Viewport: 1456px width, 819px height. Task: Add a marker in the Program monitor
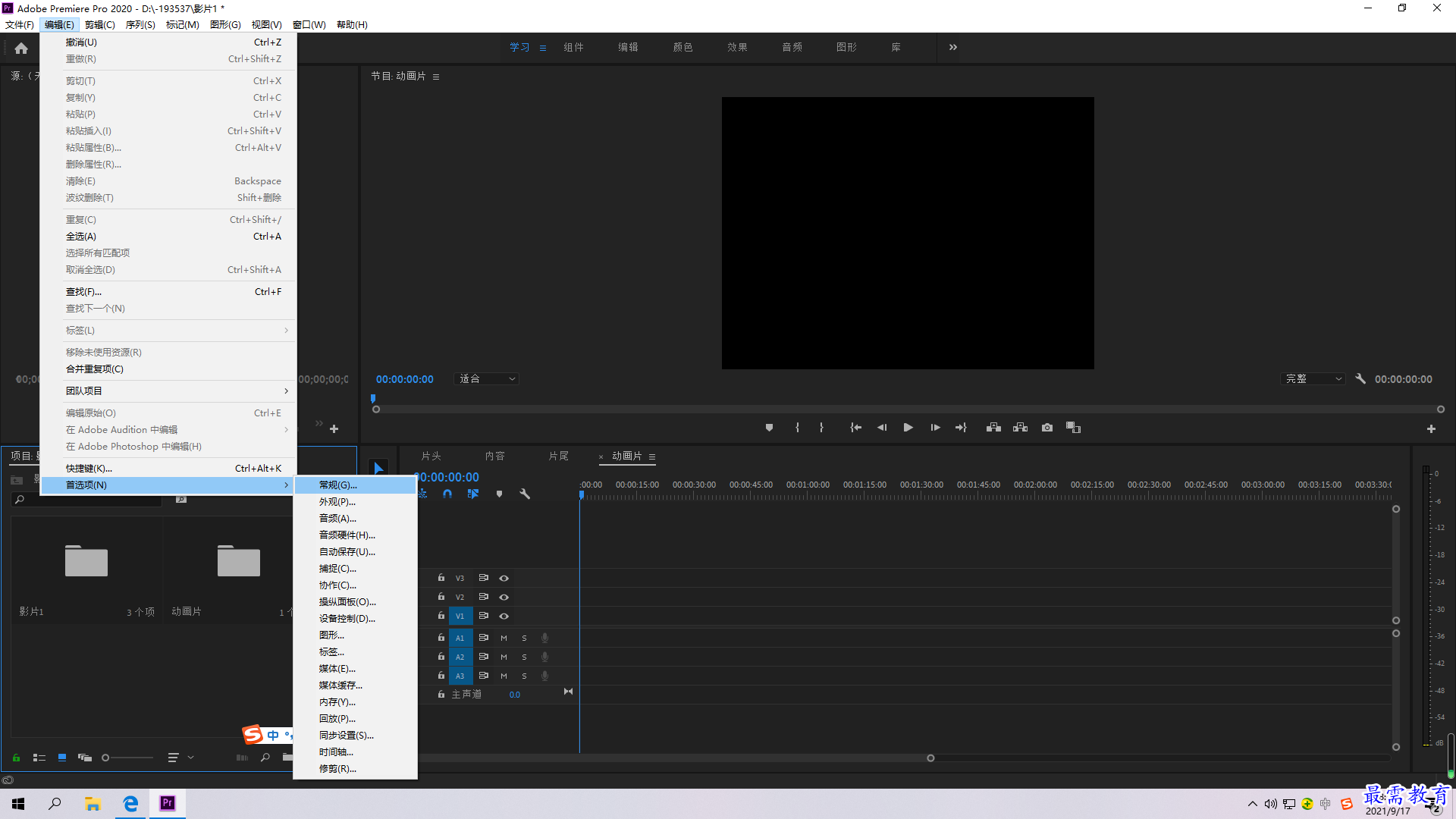click(x=769, y=428)
